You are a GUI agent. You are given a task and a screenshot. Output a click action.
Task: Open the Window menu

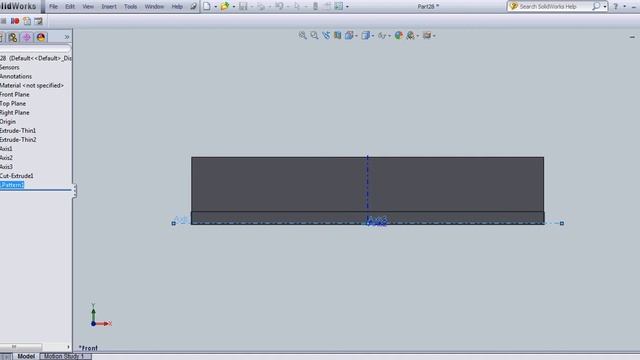coord(154,7)
